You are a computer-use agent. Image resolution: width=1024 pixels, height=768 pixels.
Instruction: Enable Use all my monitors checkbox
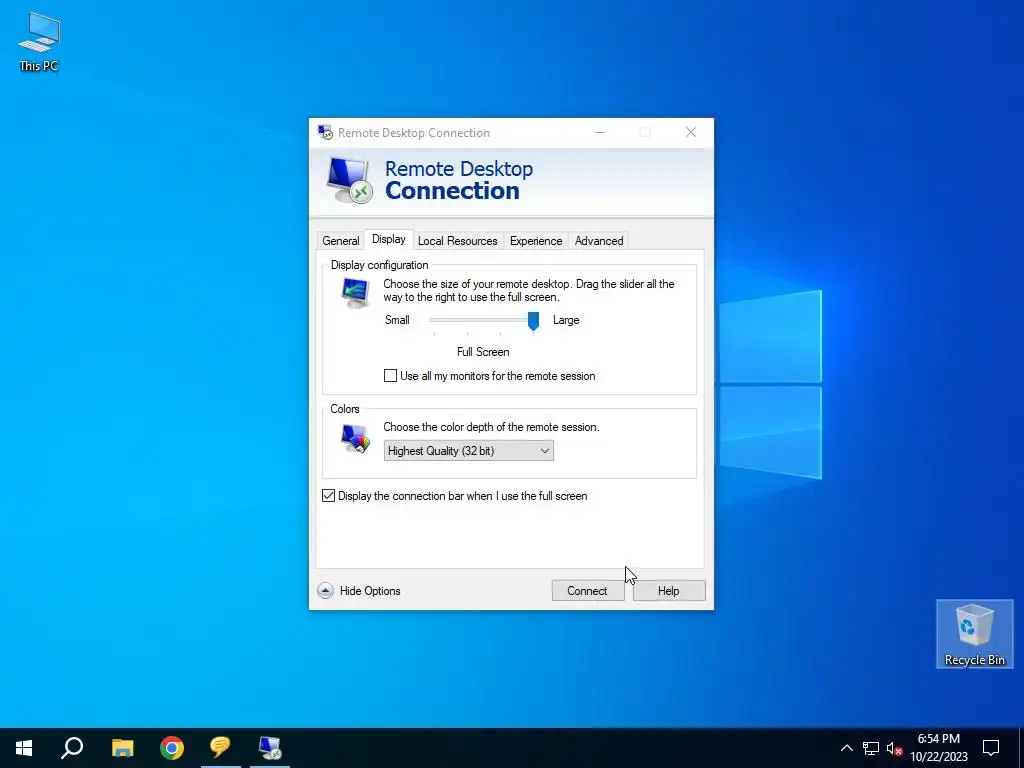click(x=391, y=376)
